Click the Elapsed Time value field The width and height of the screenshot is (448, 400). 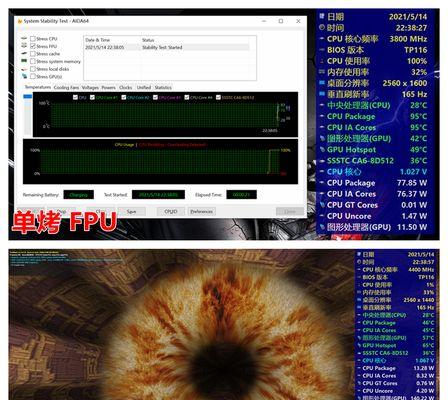click(241, 195)
